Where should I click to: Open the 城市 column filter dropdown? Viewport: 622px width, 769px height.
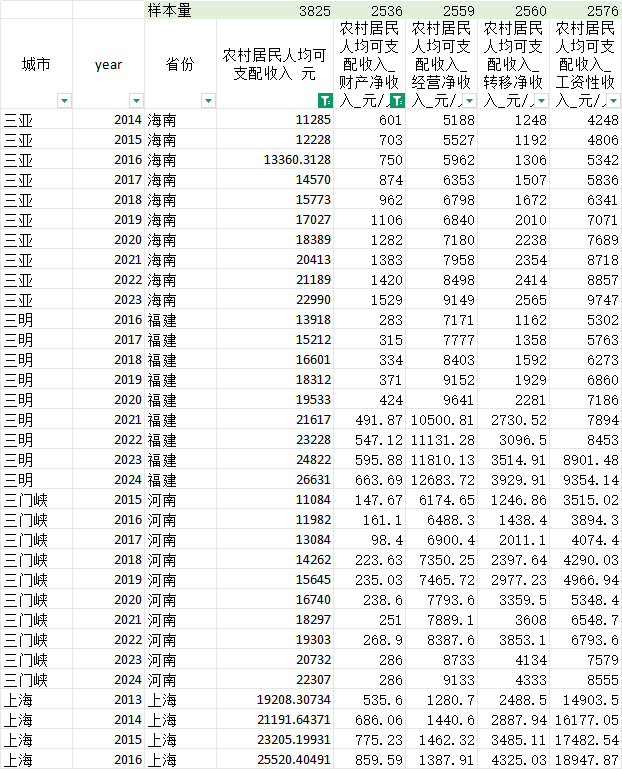(64, 101)
